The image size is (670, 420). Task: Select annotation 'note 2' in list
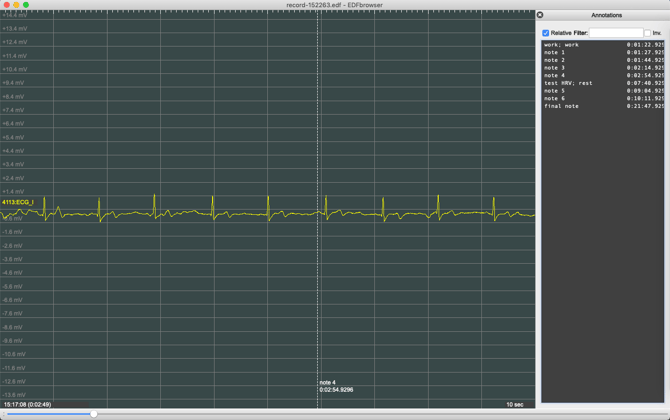555,60
